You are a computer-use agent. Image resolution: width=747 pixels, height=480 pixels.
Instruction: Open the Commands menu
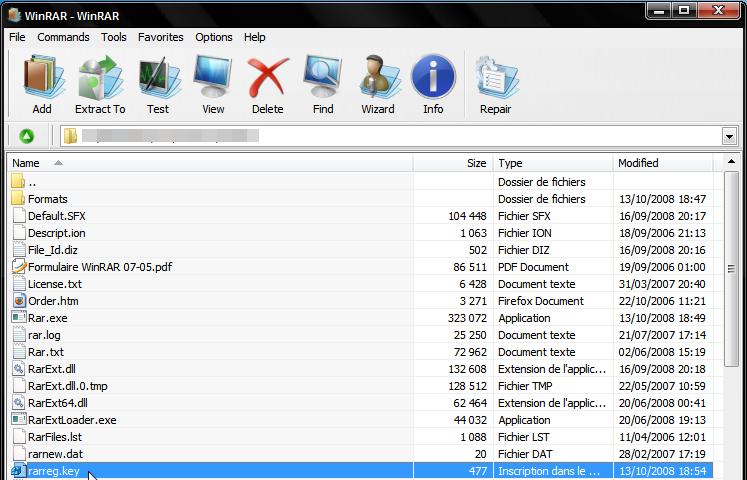click(63, 37)
